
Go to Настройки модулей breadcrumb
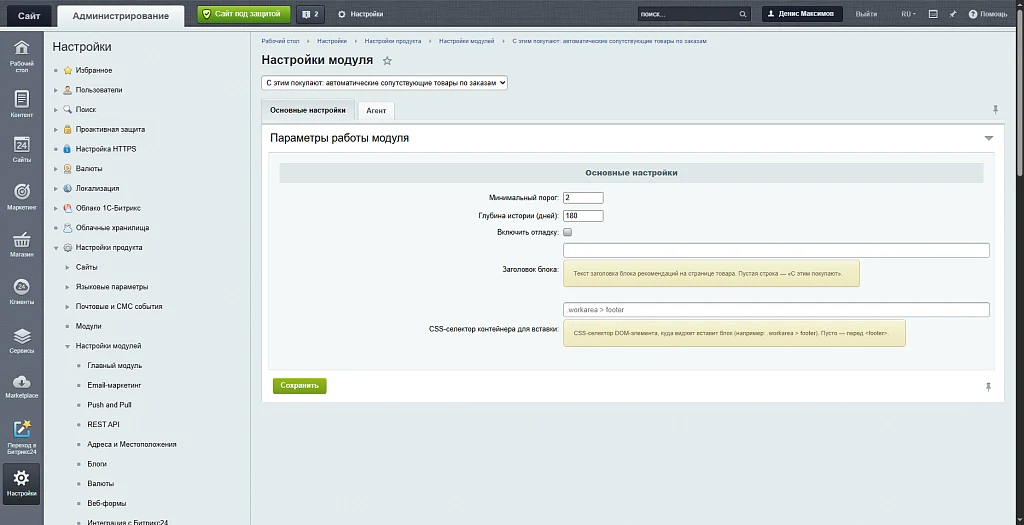point(466,41)
